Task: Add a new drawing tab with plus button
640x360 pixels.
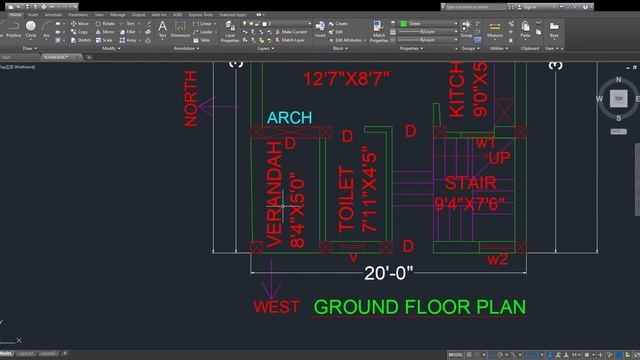Action: click(89, 57)
